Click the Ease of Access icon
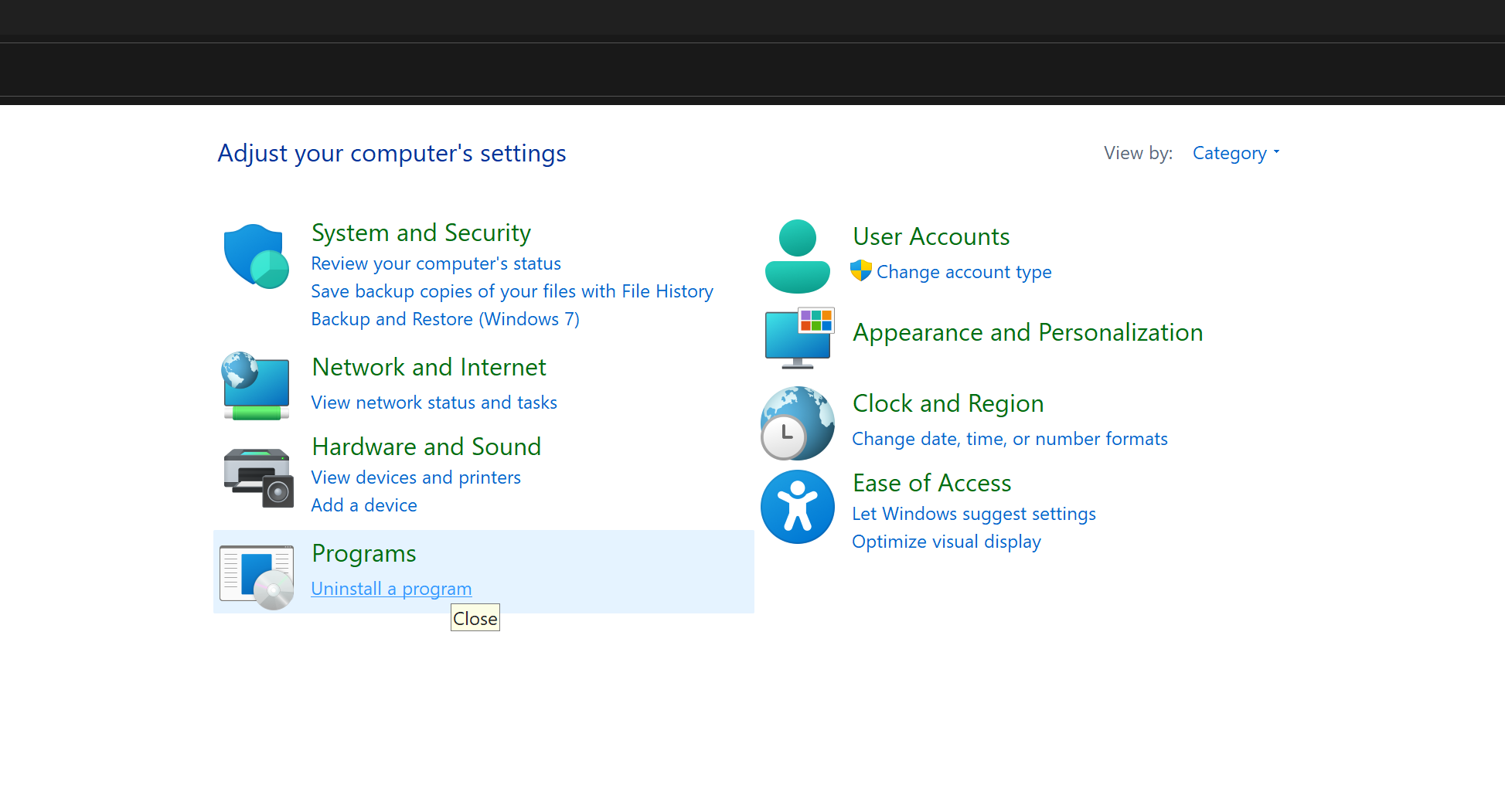This screenshot has width=1505, height=812. click(x=797, y=507)
